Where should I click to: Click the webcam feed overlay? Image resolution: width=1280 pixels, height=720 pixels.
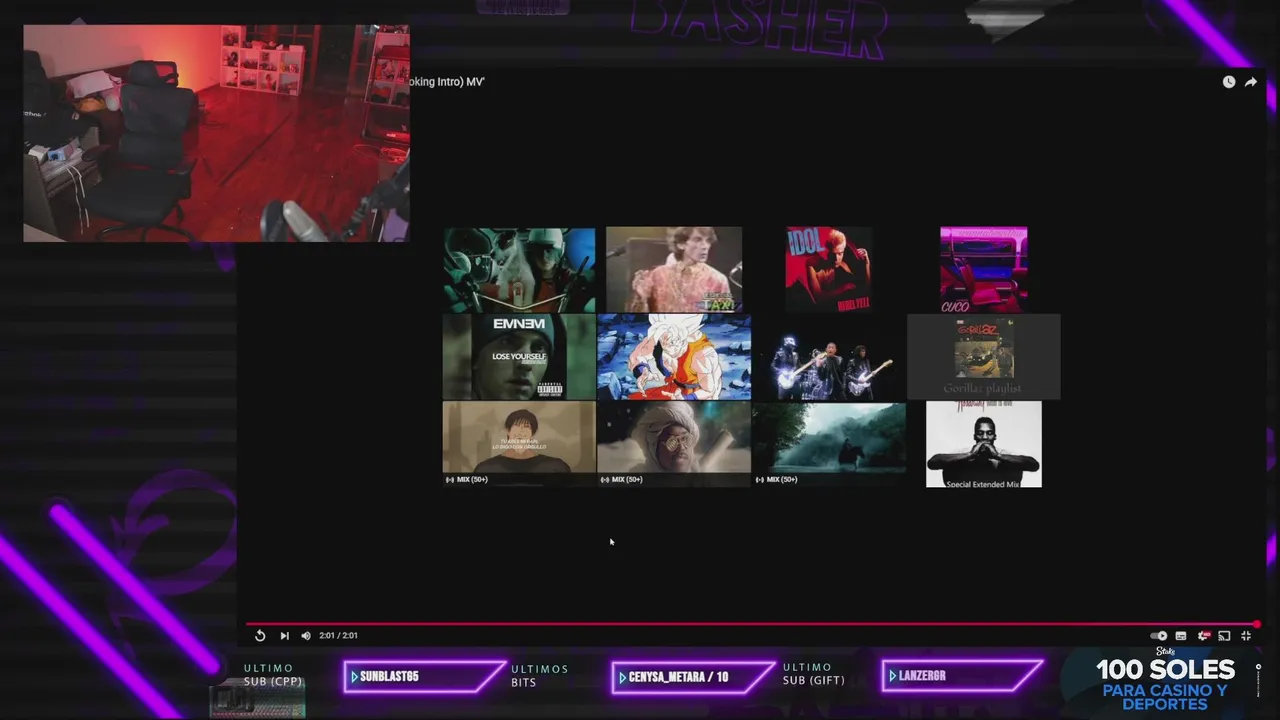[x=216, y=133]
